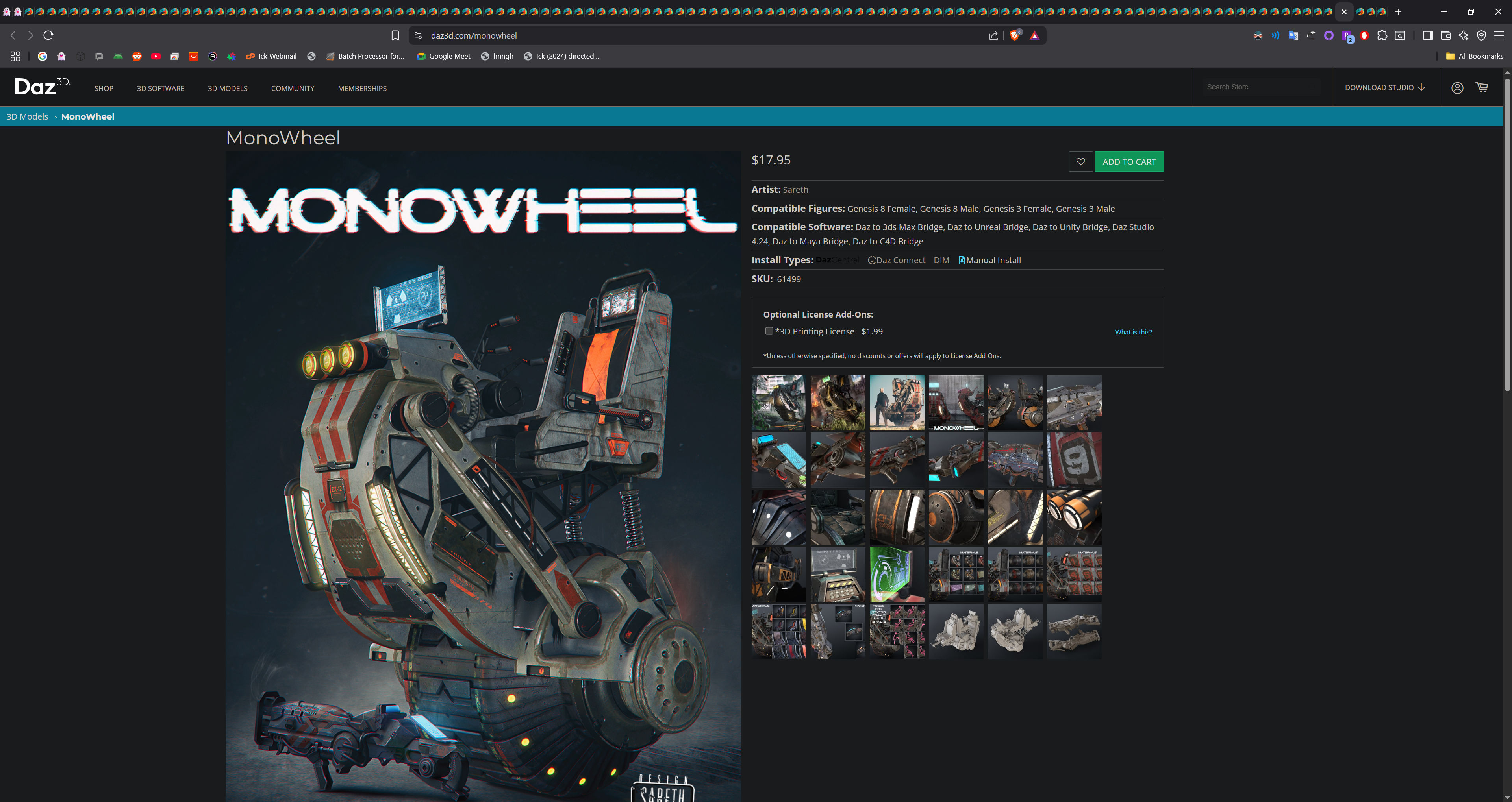
Task: Click the Daz 3D logo
Action: click(x=42, y=86)
